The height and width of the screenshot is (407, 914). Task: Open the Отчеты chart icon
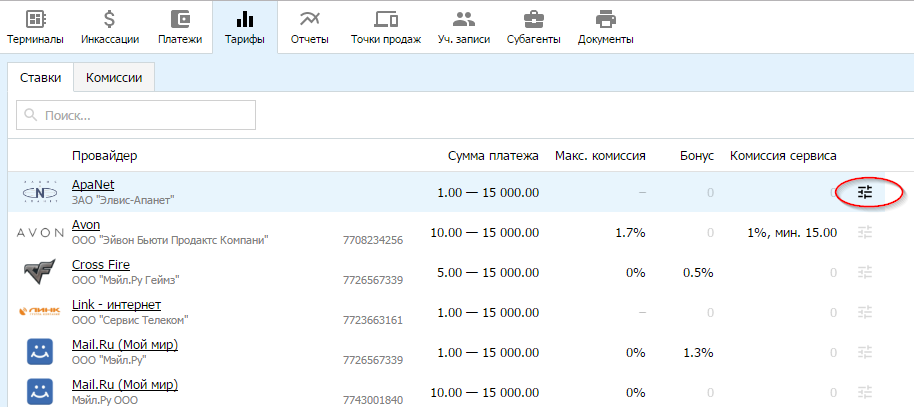click(310, 19)
